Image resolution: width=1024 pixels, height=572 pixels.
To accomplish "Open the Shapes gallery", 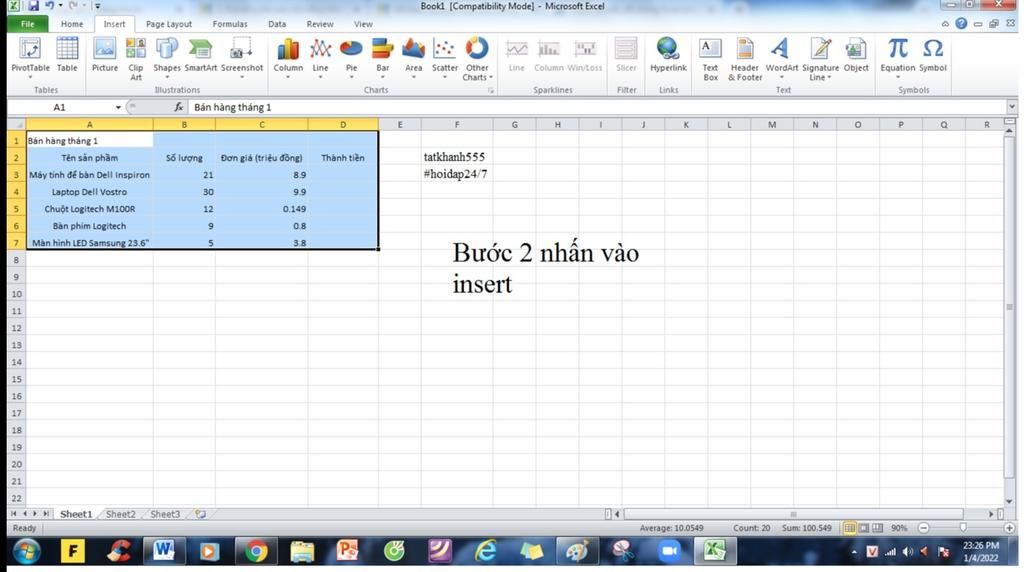I will [167, 57].
